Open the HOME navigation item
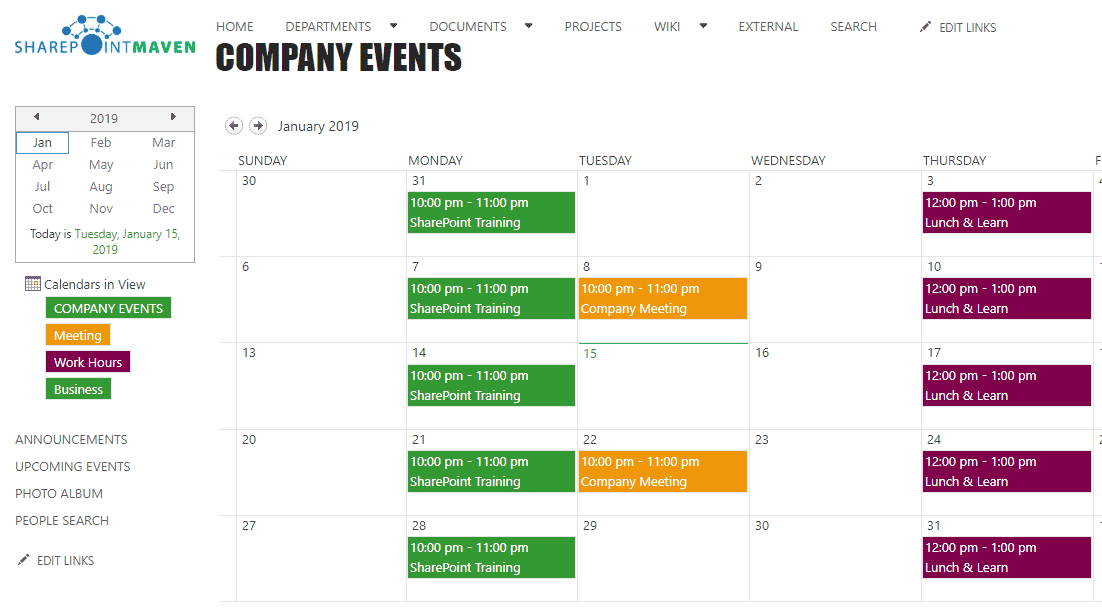The height and width of the screenshot is (610, 1102). 235,27
